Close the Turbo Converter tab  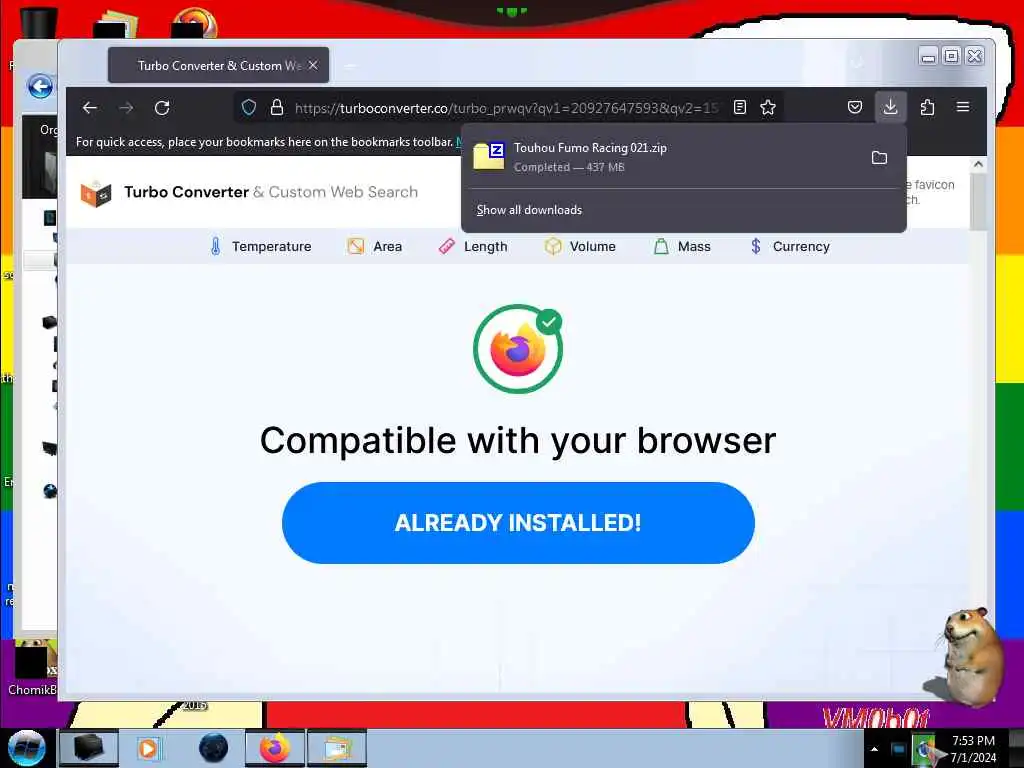[313, 65]
